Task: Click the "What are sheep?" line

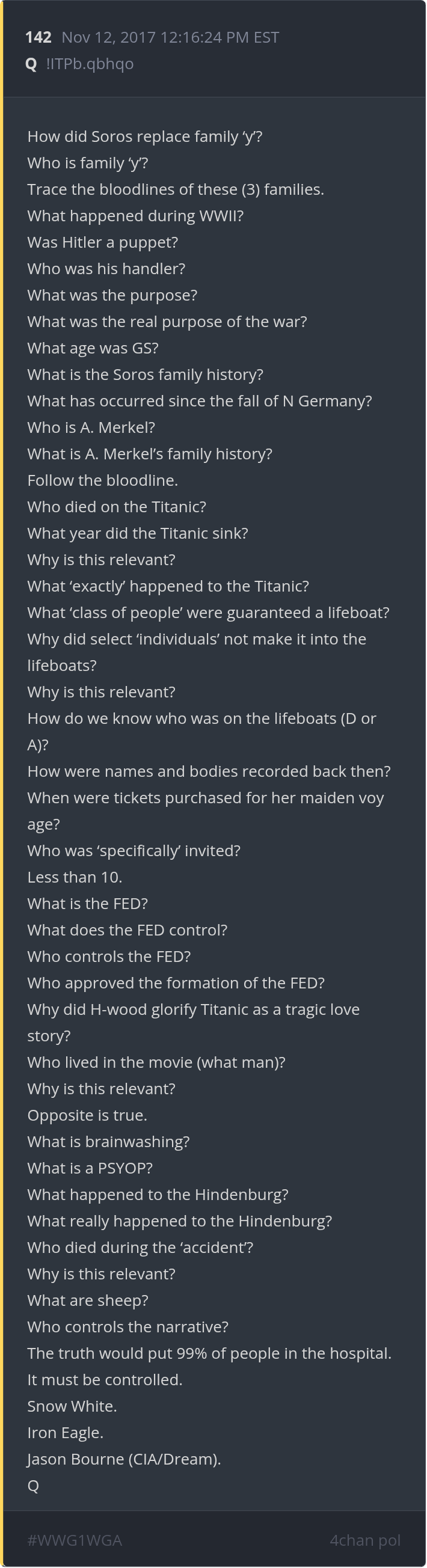Action: click(88, 1300)
